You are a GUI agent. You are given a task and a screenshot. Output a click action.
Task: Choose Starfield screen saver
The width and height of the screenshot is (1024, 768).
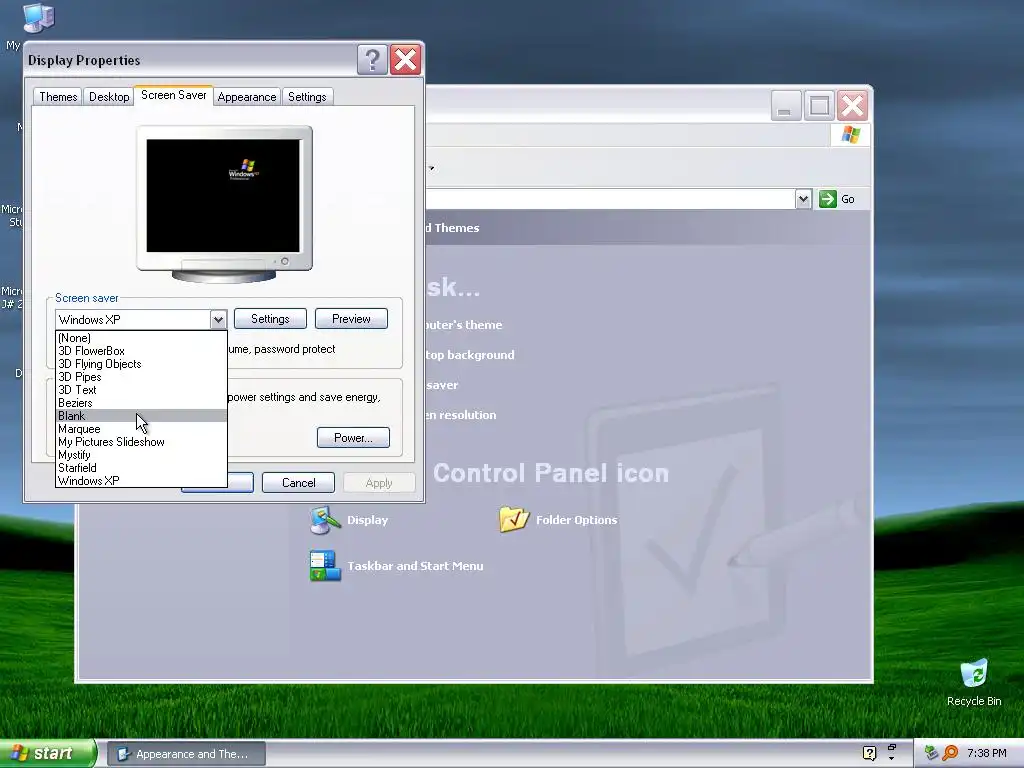[141, 468]
